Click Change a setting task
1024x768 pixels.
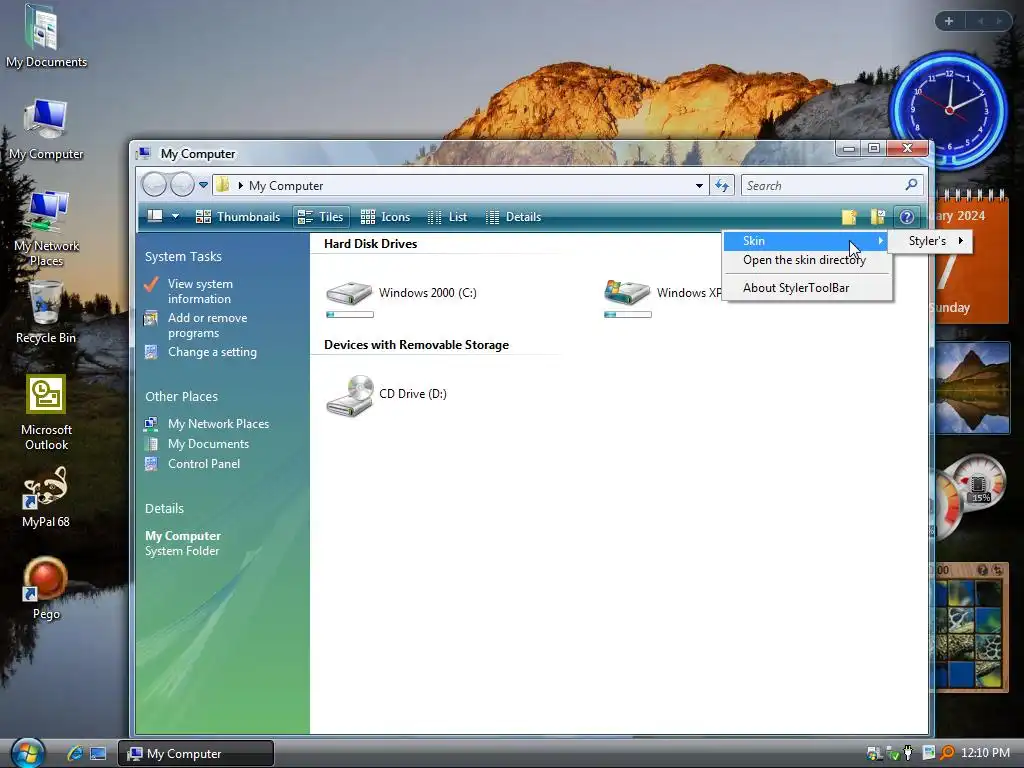coord(212,352)
